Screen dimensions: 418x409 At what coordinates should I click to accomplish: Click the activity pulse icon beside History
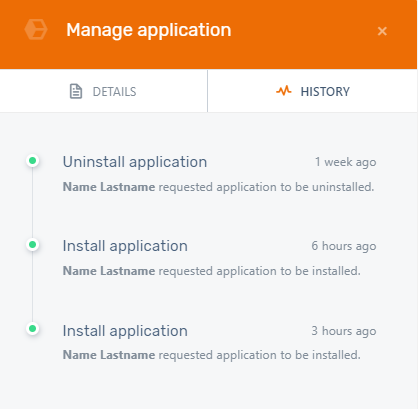click(x=284, y=91)
